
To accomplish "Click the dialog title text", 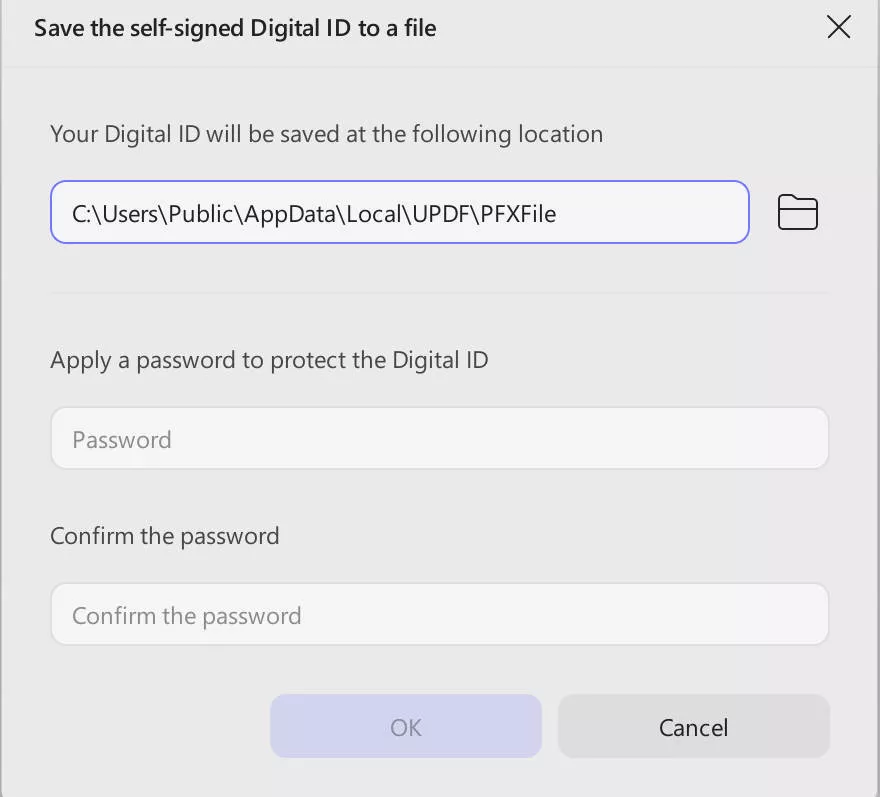I will coord(235,28).
